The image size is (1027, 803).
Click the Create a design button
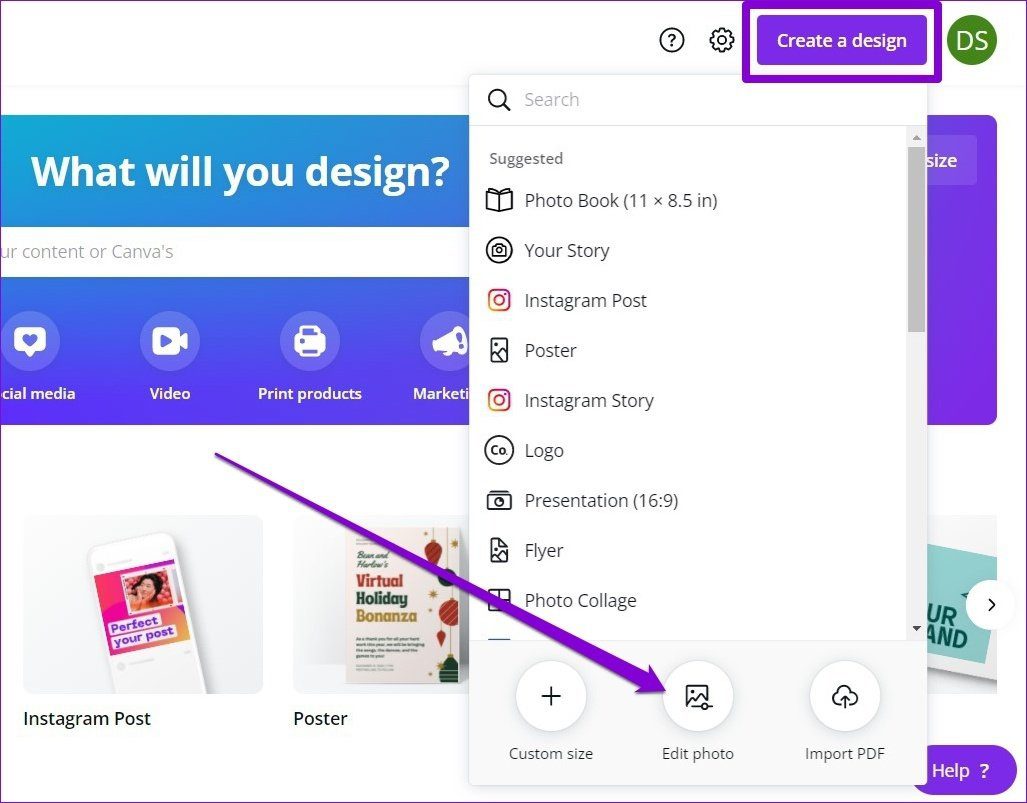pos(842,41)
